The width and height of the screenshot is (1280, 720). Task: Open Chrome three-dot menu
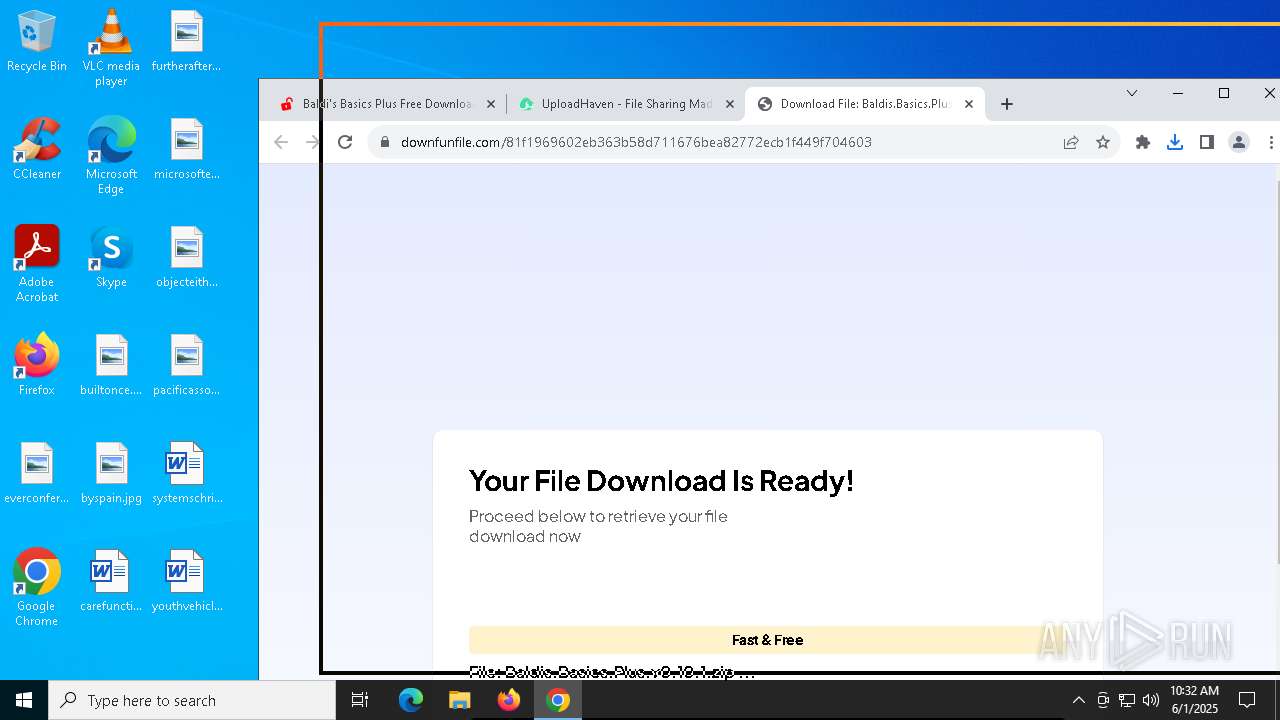coord(1271,142)
